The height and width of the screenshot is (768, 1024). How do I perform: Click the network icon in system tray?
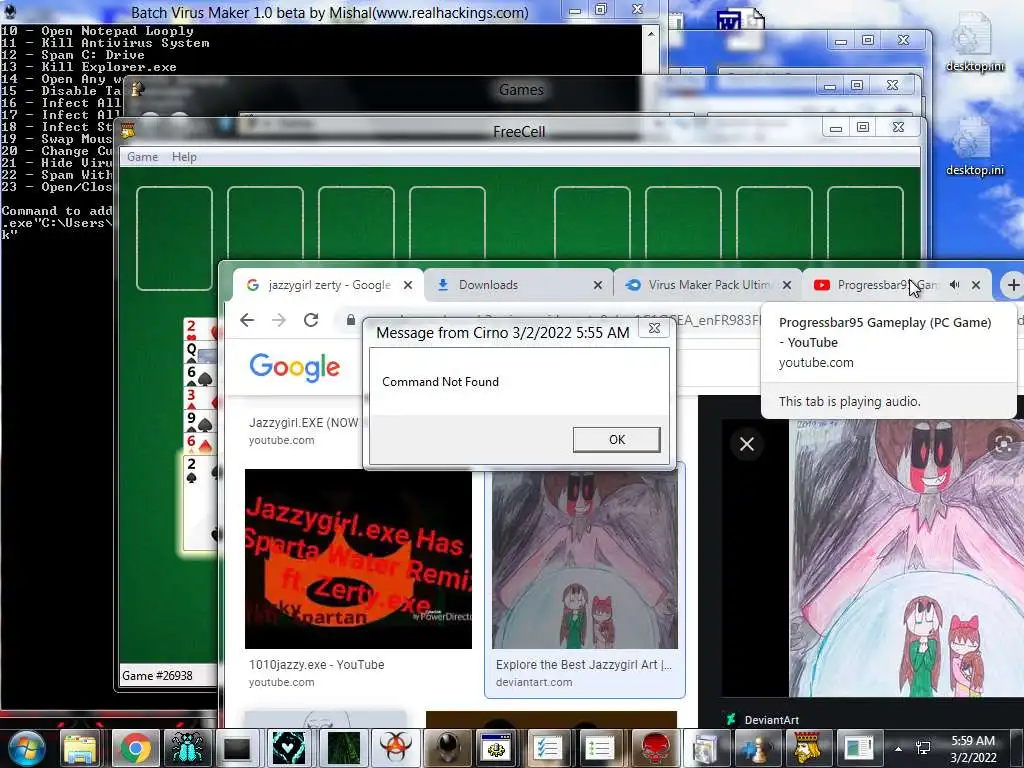pos(923,748)
